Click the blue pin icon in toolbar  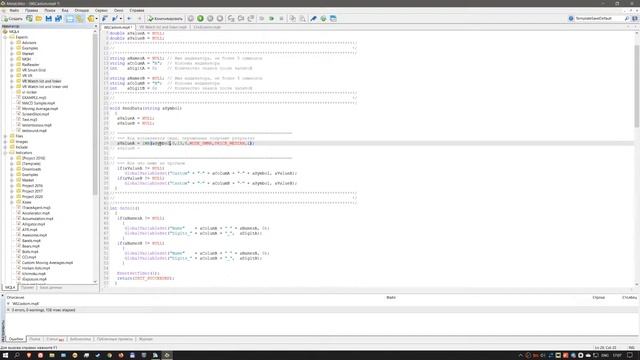pos(313,19)
